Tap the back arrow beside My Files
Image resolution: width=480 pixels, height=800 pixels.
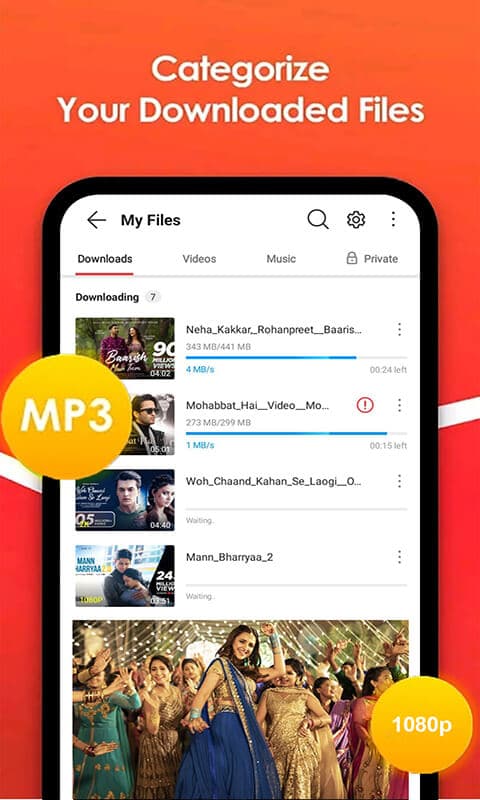click(x=96, y=220)
